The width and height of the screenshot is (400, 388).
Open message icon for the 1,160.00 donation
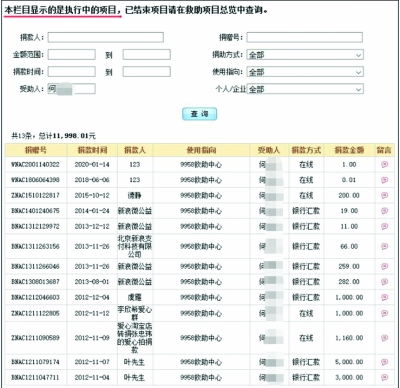(384, 338)
